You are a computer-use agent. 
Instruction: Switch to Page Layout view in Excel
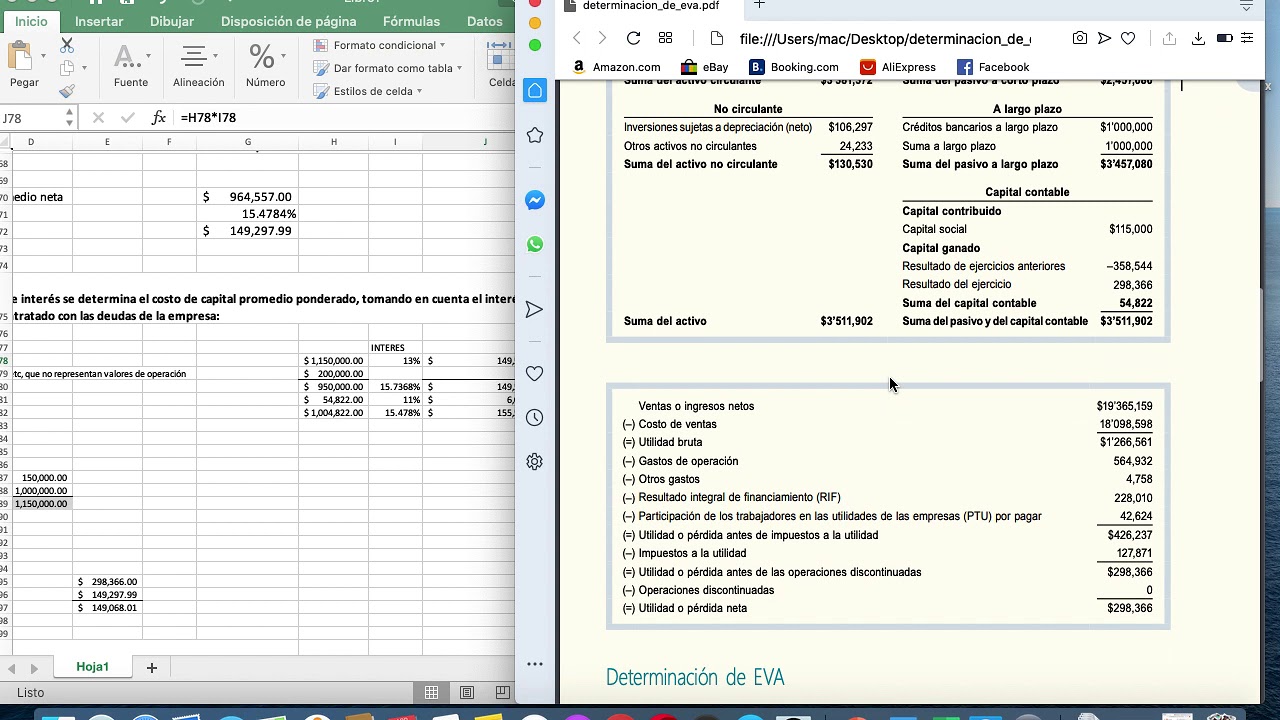click(x=467, y=692)
